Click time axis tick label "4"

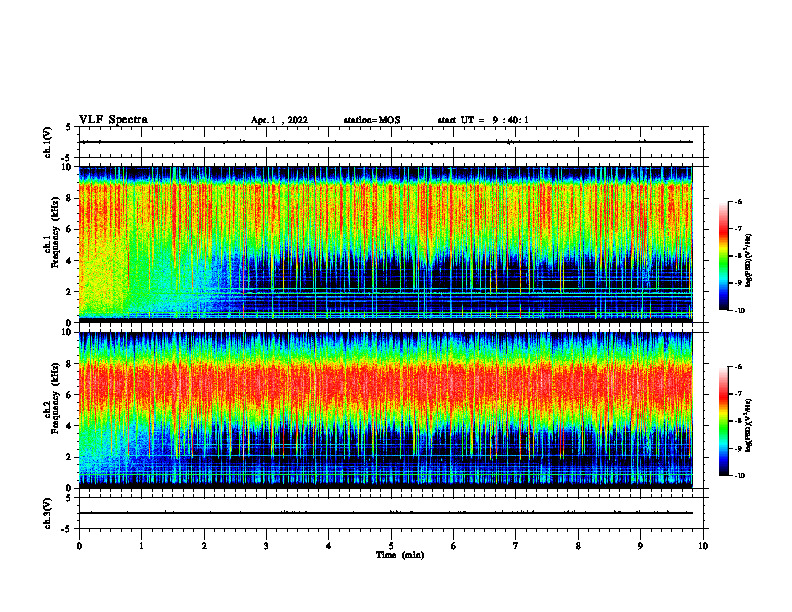(329, 546)
